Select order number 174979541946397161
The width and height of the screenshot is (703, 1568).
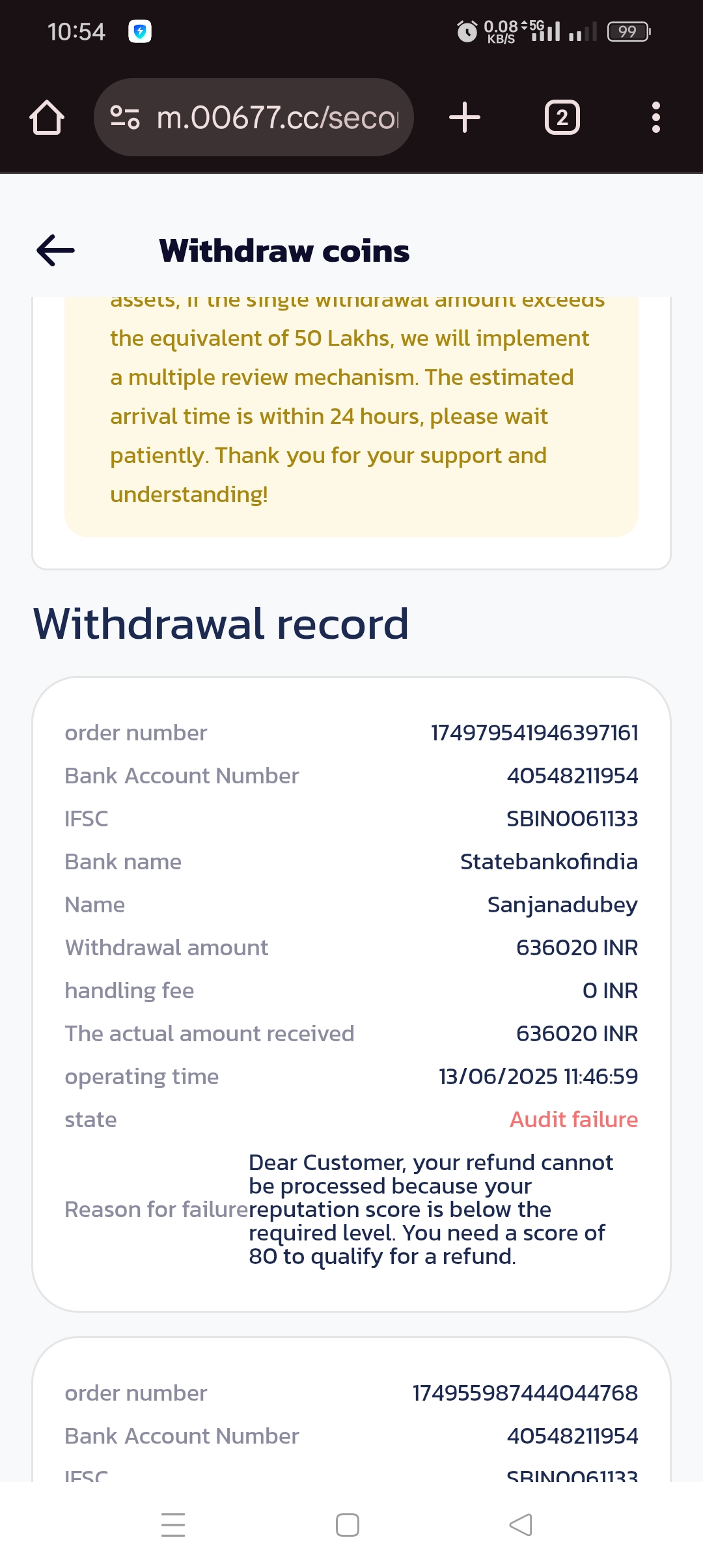click(x=534, y=733)
